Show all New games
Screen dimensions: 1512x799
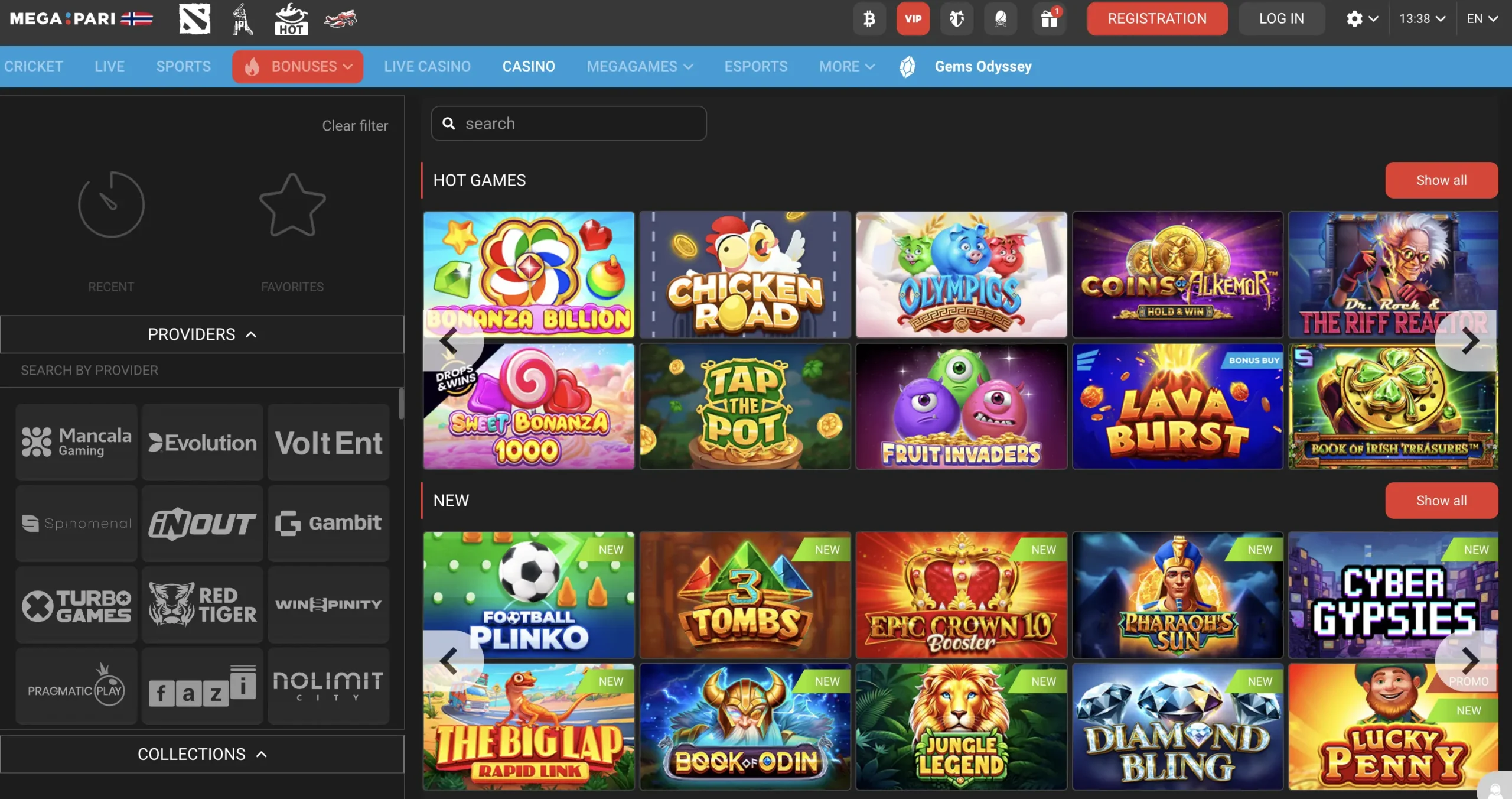click(x=1441, y=501)
